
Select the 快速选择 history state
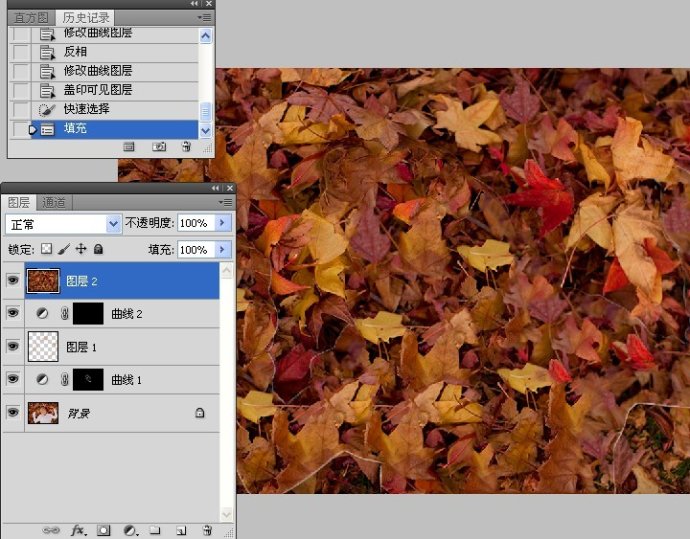pos(114,109)
